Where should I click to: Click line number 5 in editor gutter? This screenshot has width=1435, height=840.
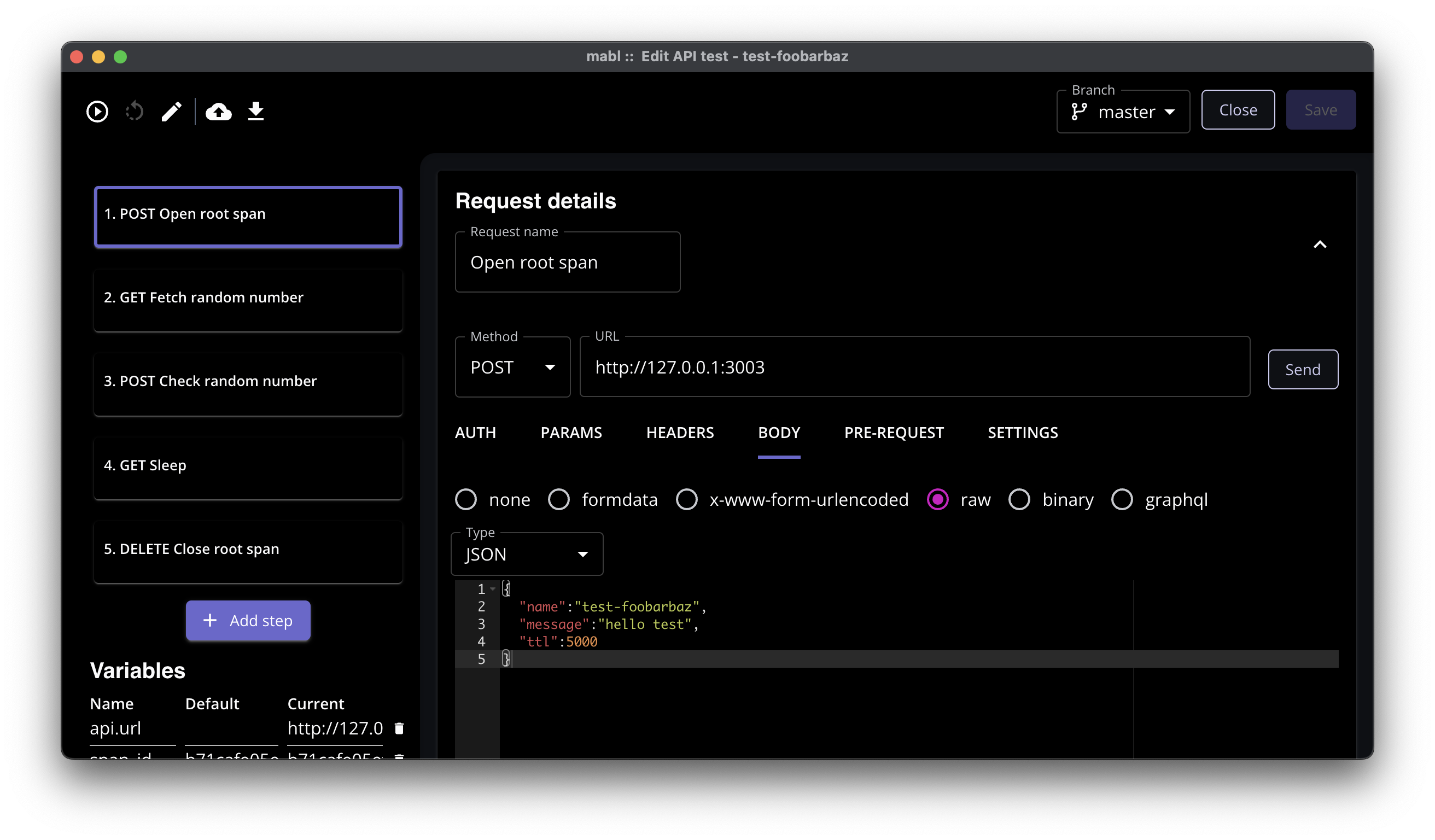(x=481, y=660)
